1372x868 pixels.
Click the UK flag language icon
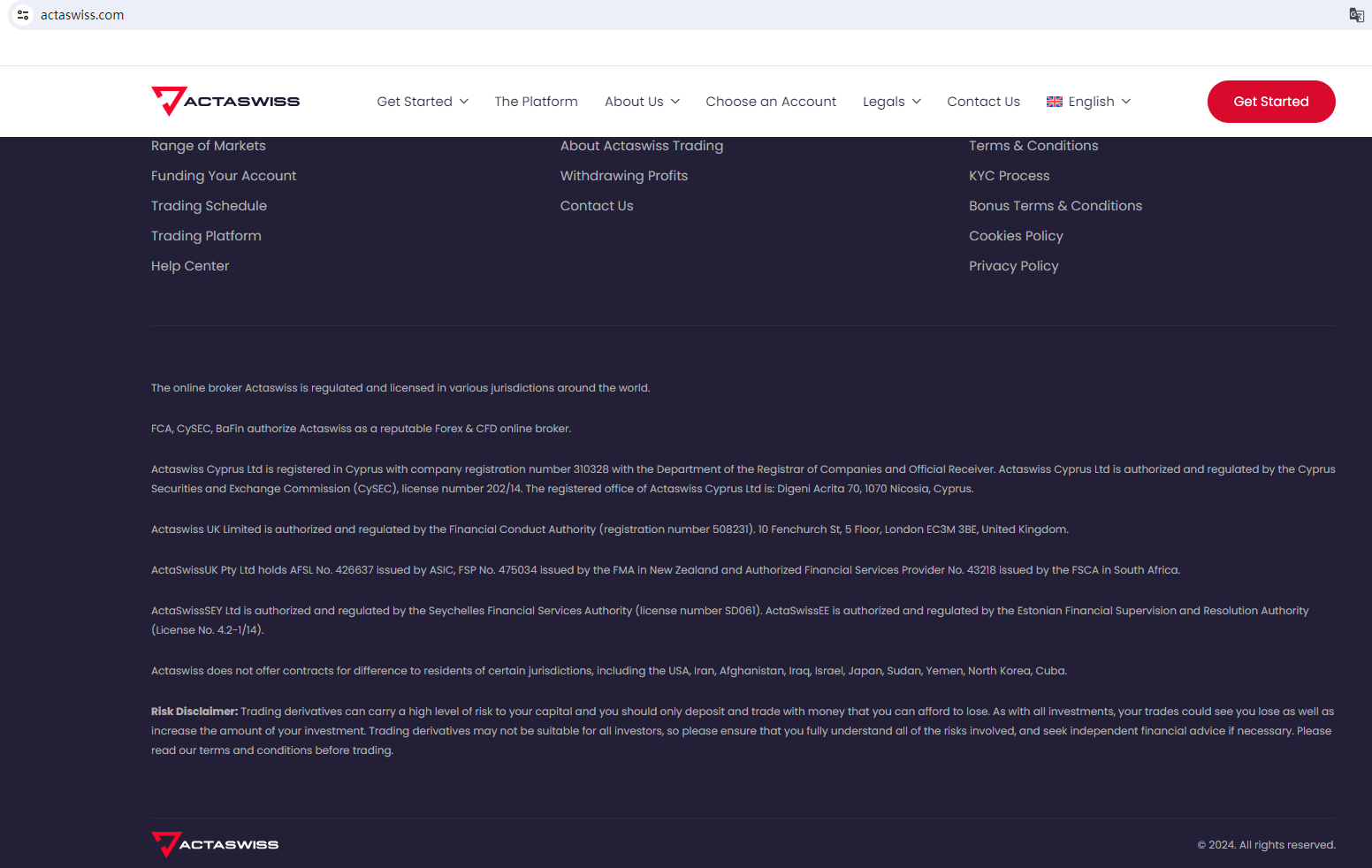(1055, 102)
